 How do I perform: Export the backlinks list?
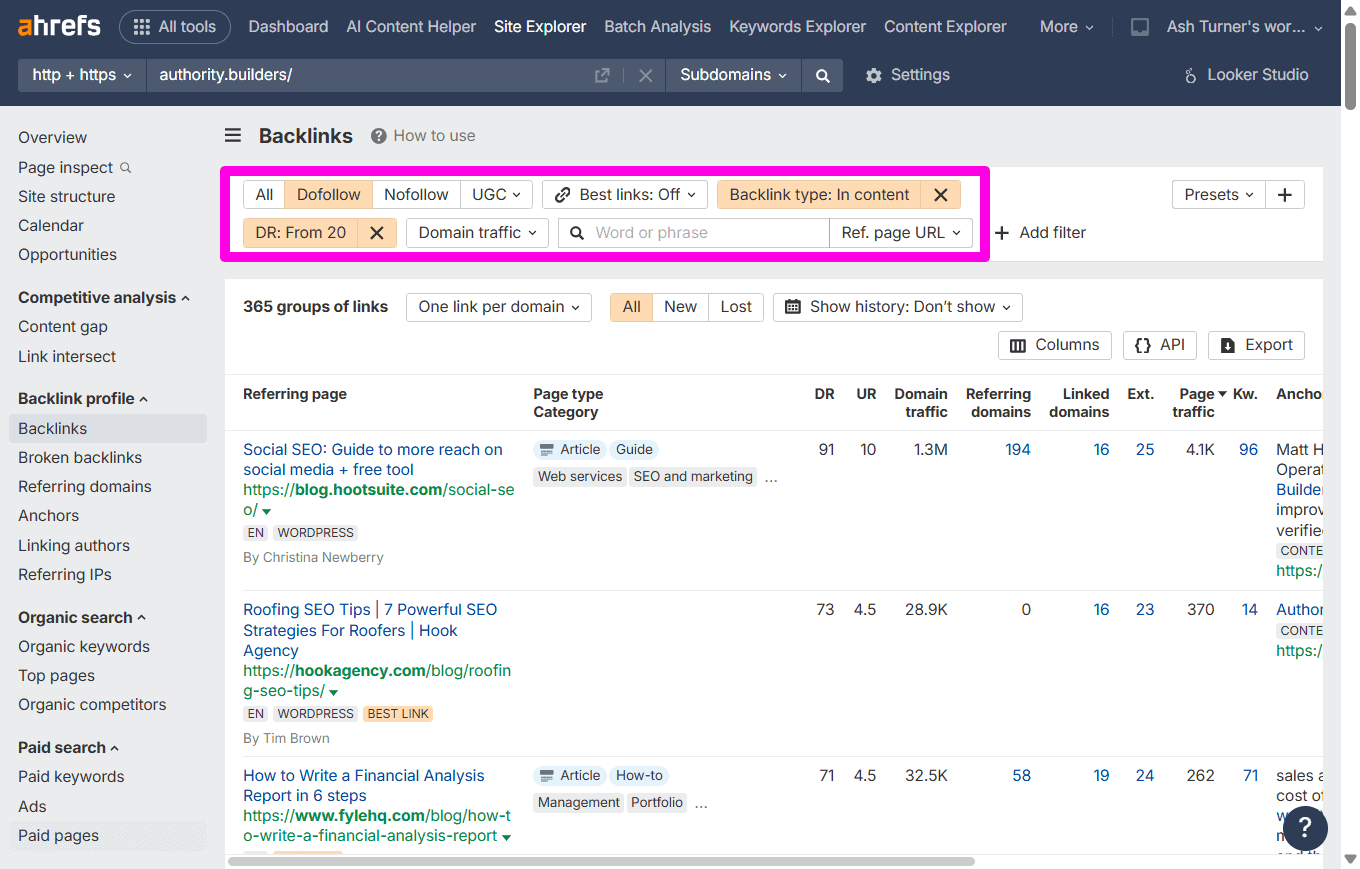(1257, 345)
